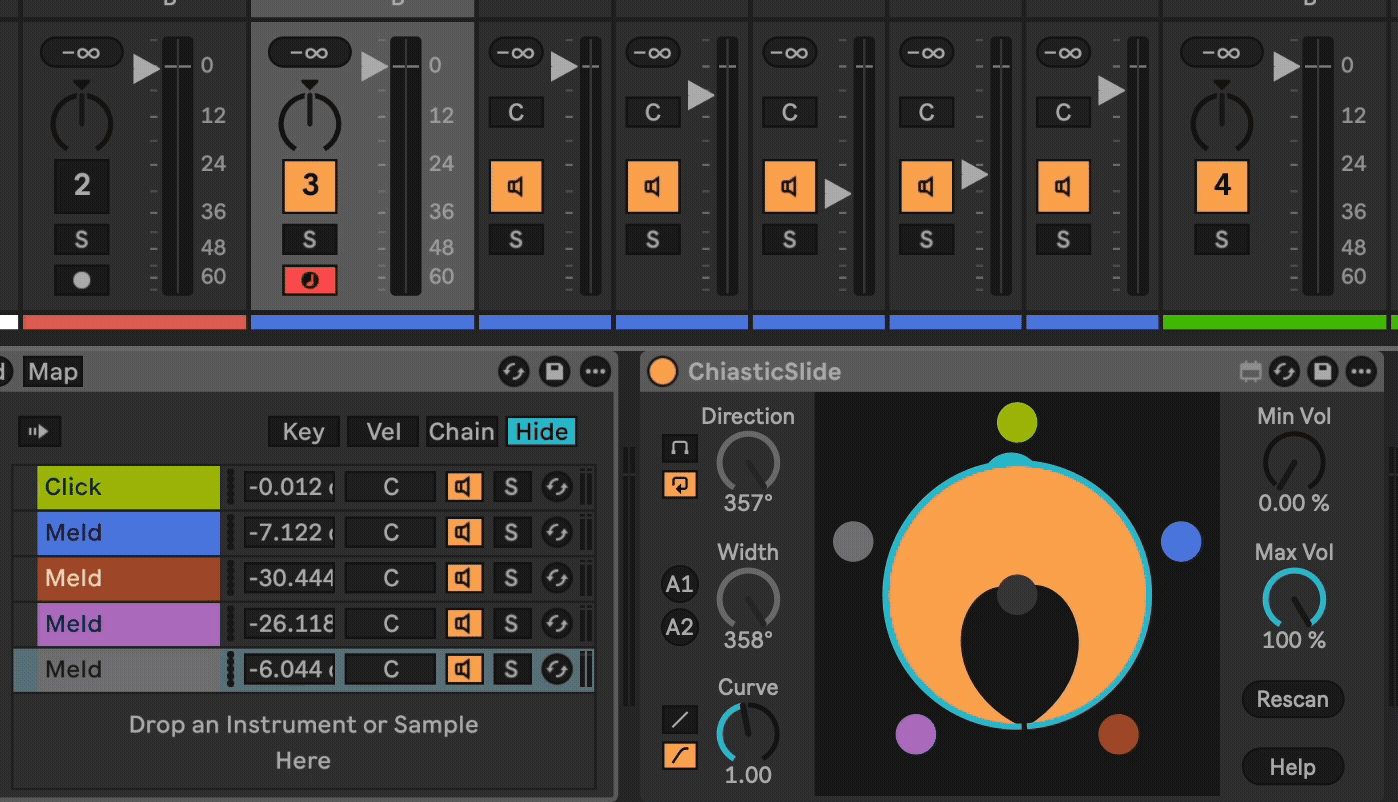Deactivate track 4 with its activator button
The height and width of the screenshot is (802, 1398).
click(1222, 186)
